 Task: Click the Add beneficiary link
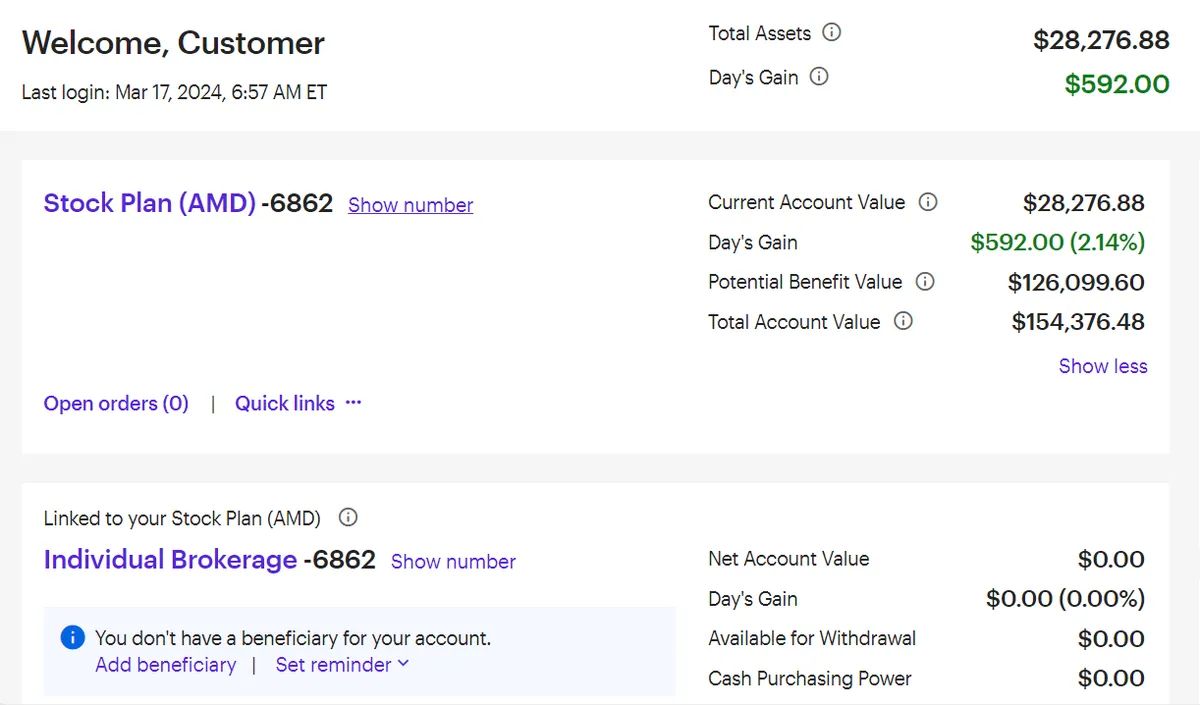tap(166, 665)
